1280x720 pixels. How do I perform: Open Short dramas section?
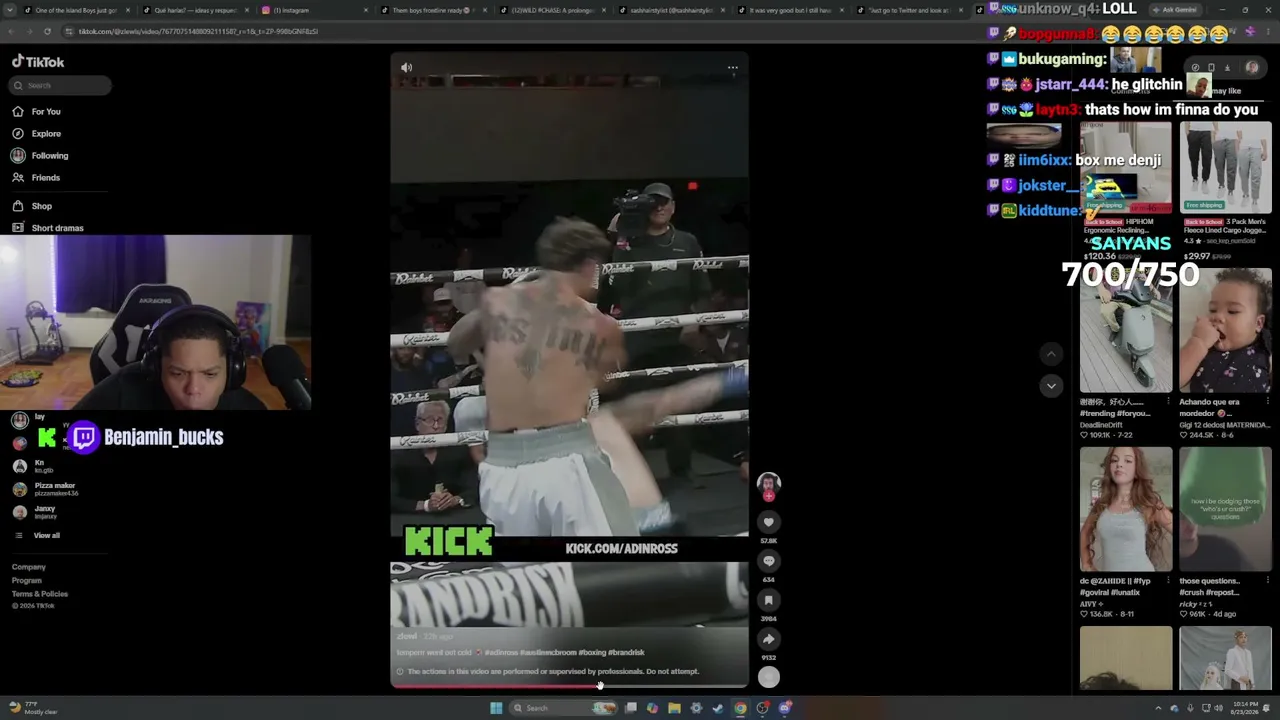pyautogui.click(x=48, y=228)
